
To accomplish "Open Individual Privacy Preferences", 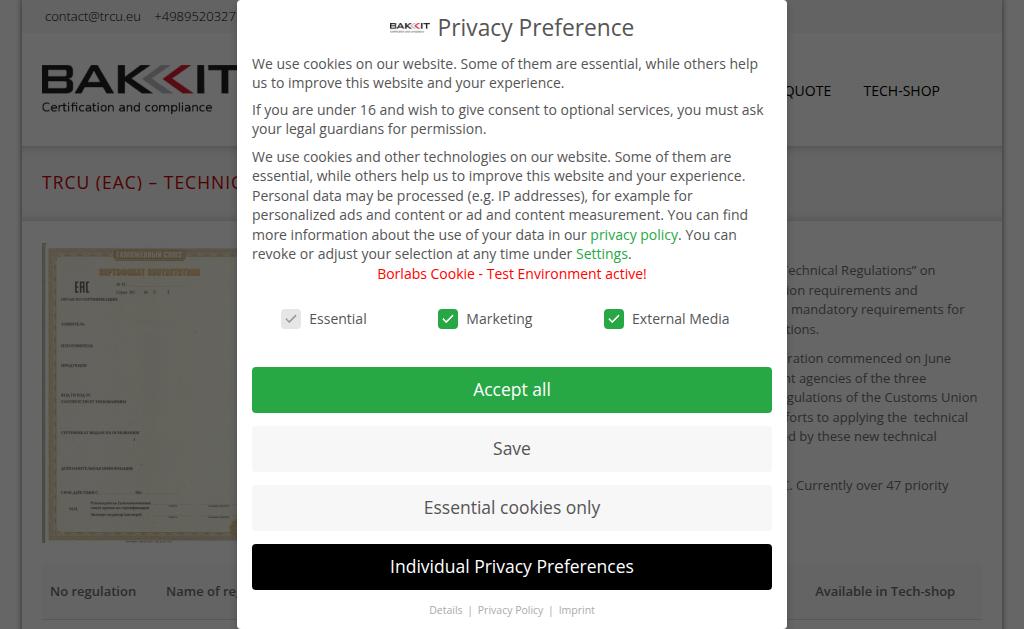I will pos(511,567).
